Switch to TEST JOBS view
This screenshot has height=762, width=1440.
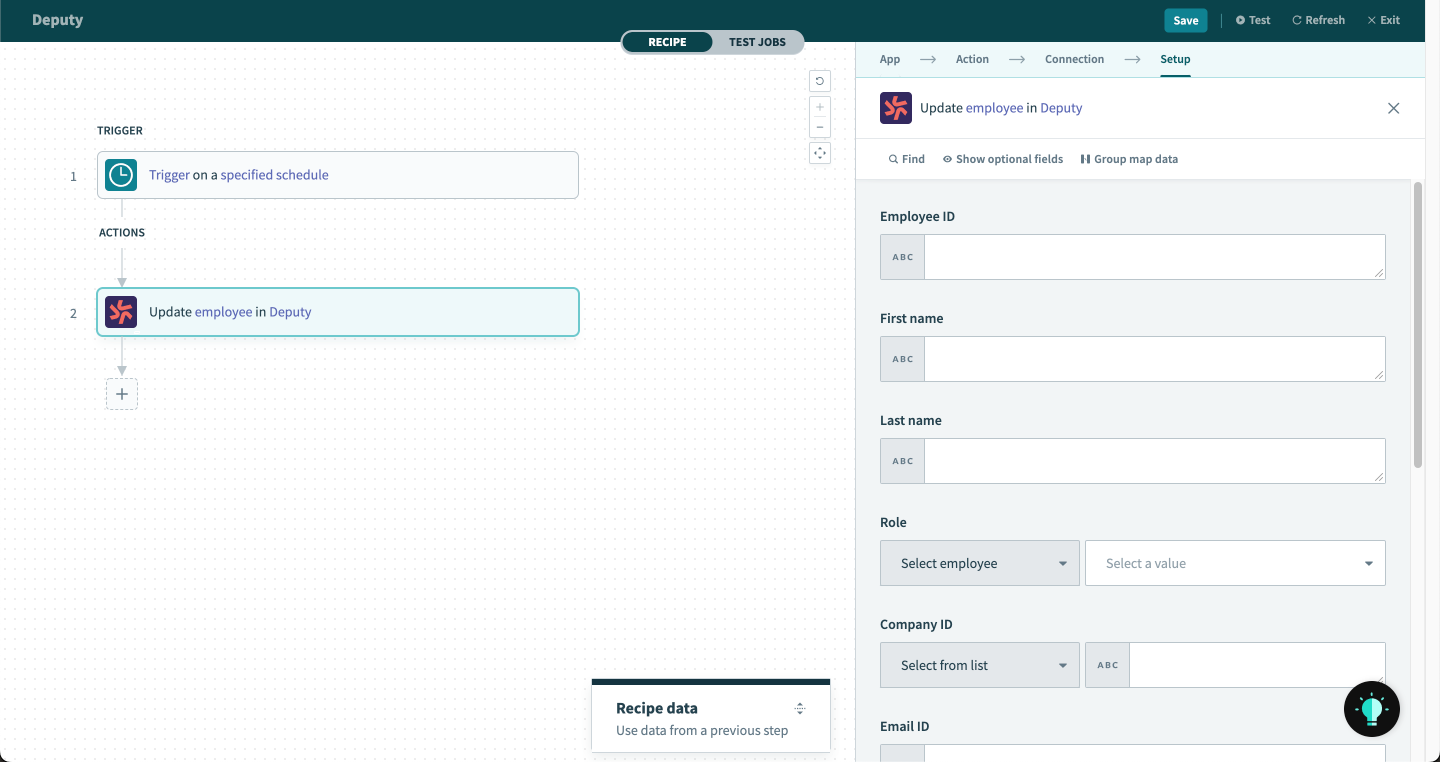757,42
